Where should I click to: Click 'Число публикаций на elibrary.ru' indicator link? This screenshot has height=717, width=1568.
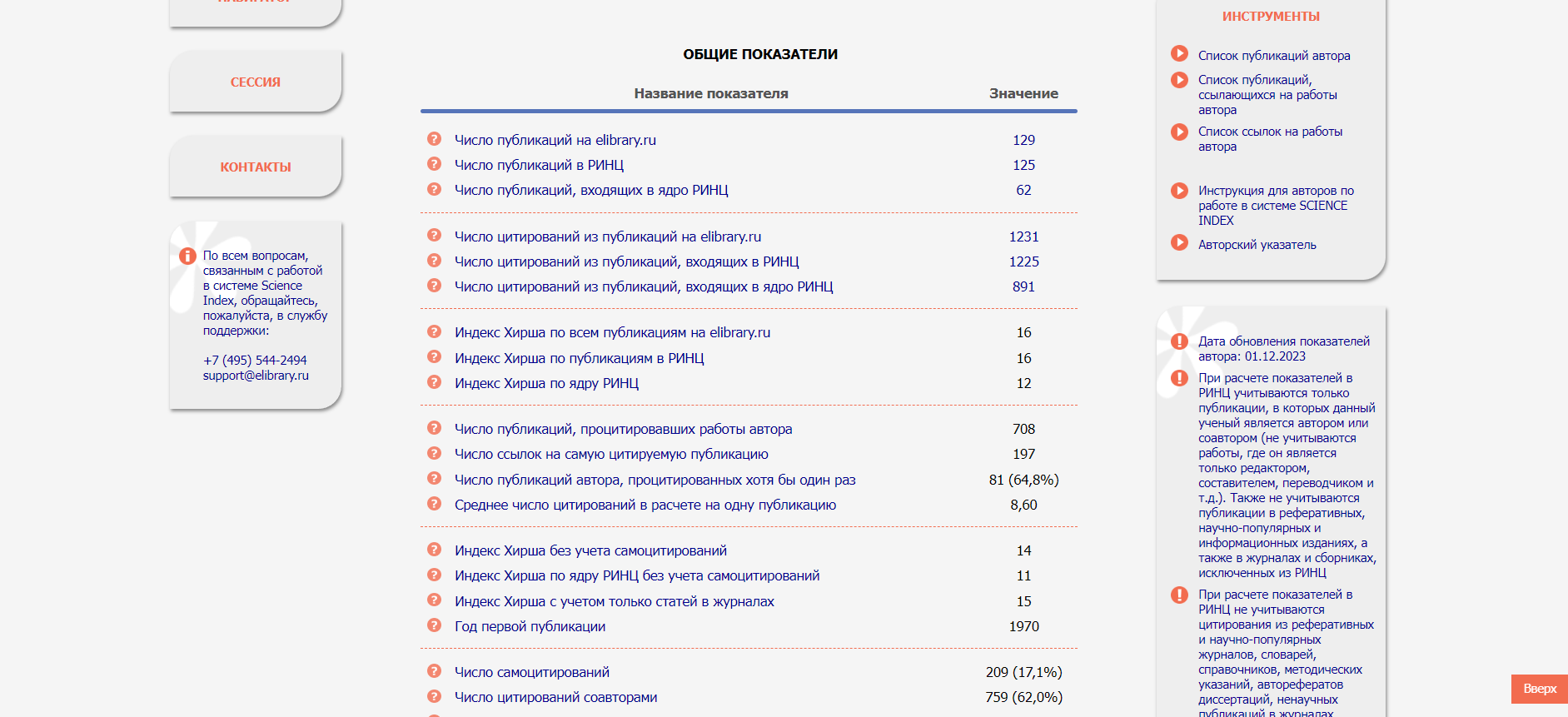click(x=555, y=140)
